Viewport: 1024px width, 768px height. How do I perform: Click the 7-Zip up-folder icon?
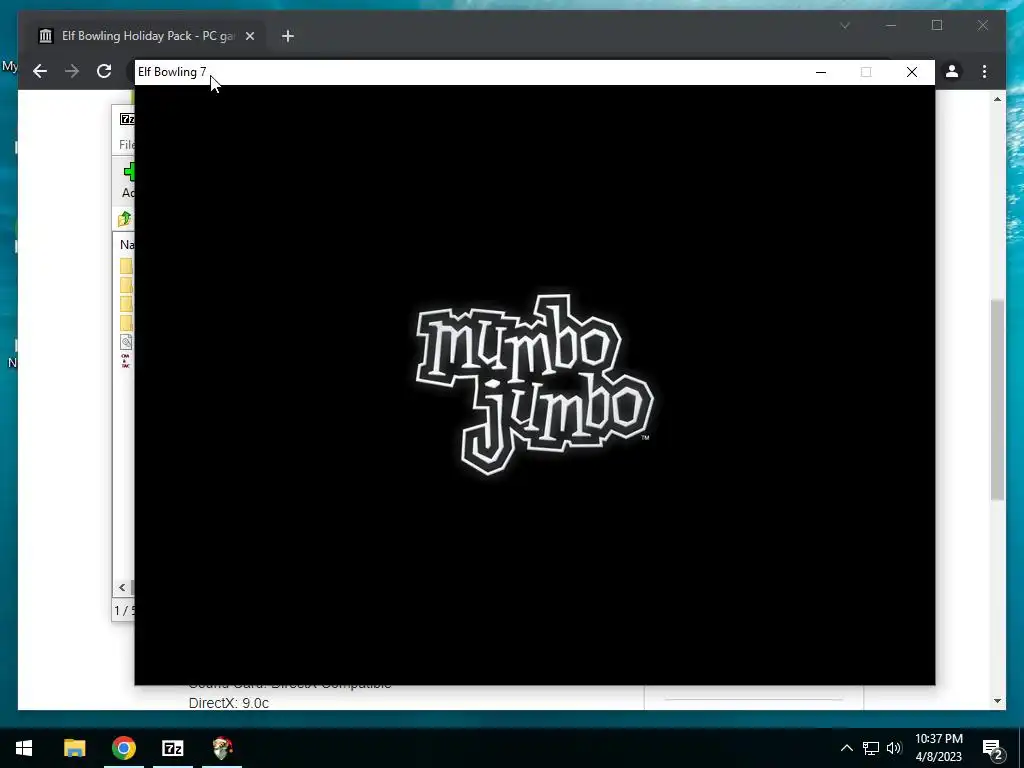click(x=124, y=219)
